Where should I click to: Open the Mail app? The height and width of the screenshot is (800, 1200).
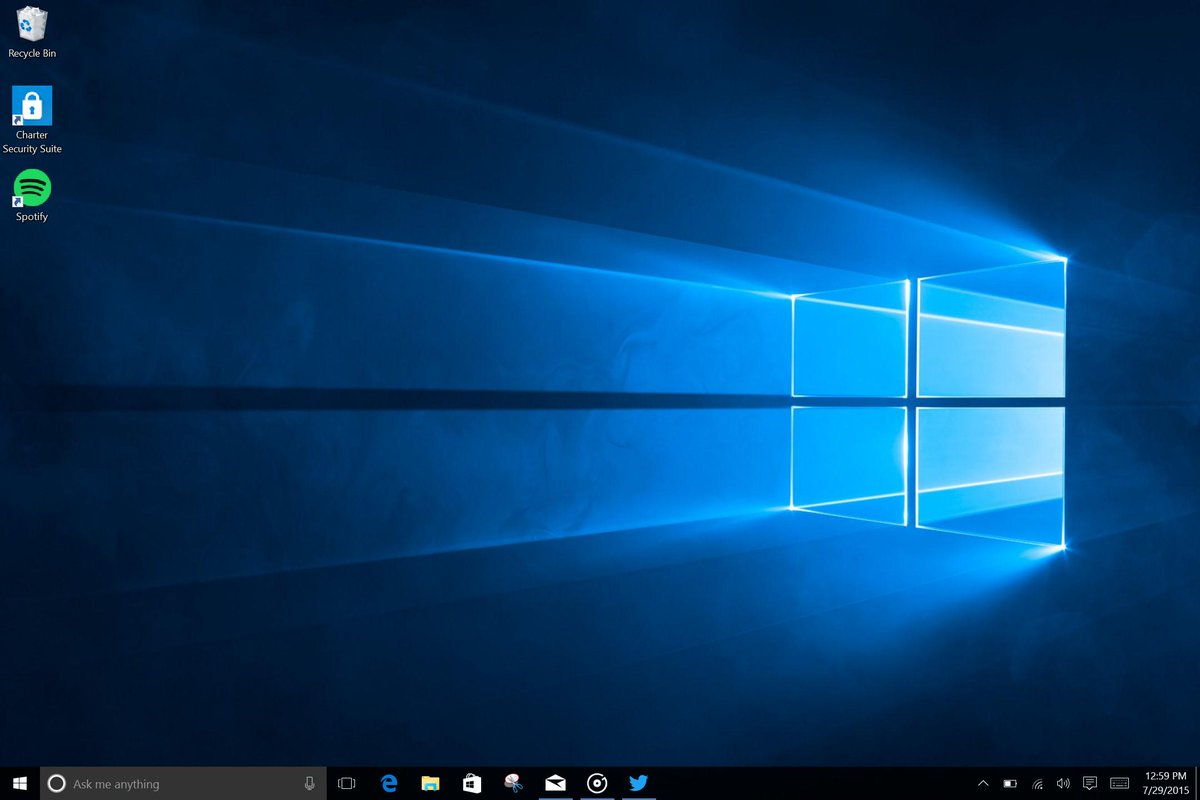pos(555,784)
